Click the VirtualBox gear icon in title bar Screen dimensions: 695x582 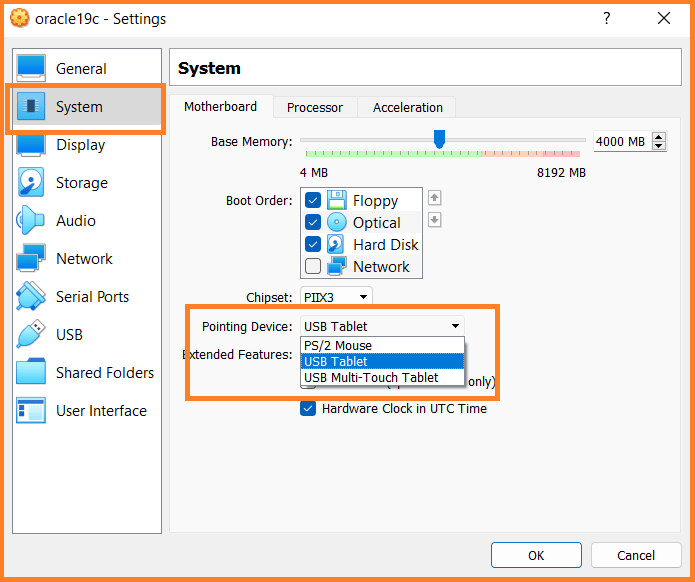[x=20, y=18]
